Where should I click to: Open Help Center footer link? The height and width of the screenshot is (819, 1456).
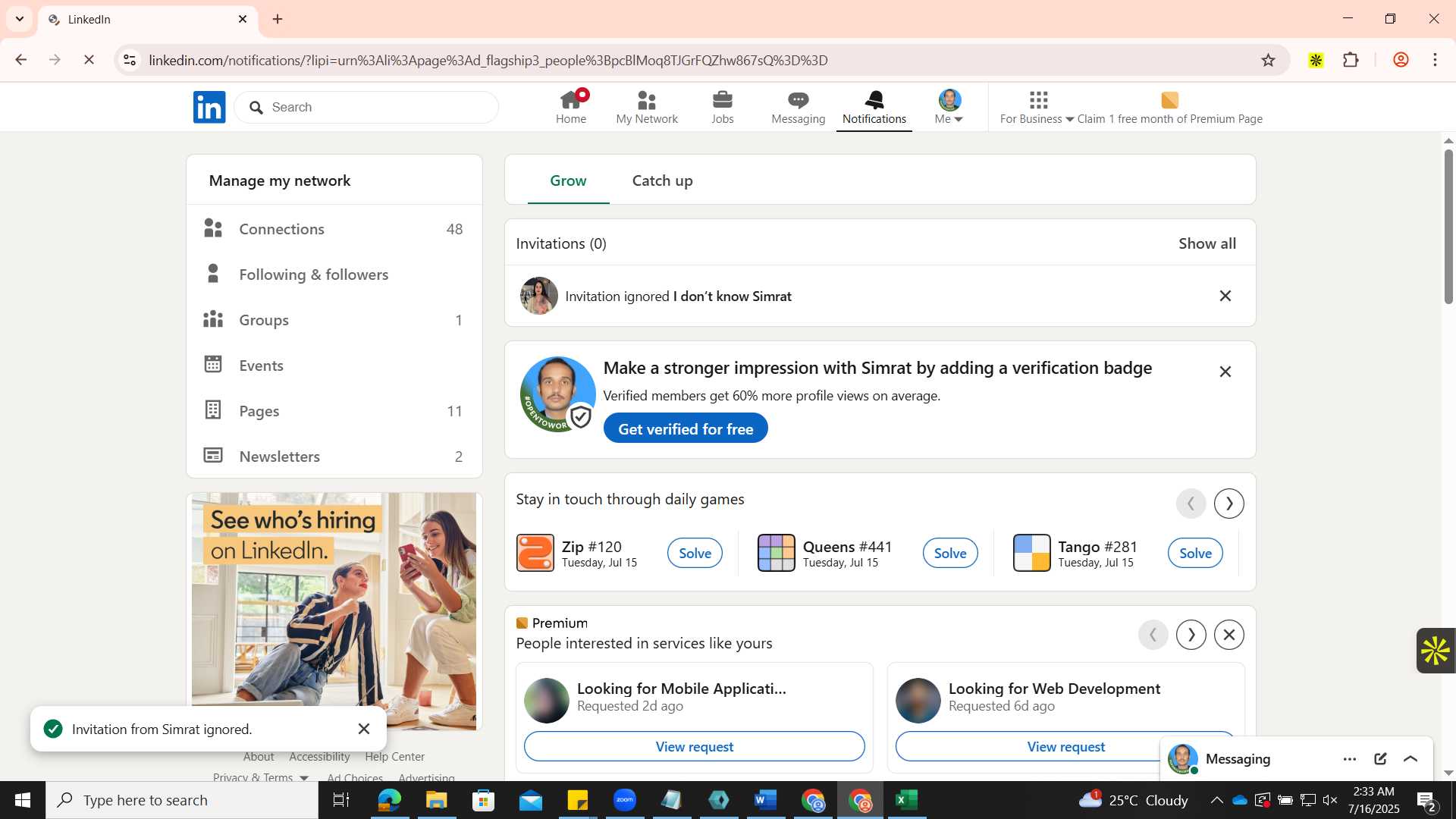pos(394,757)
